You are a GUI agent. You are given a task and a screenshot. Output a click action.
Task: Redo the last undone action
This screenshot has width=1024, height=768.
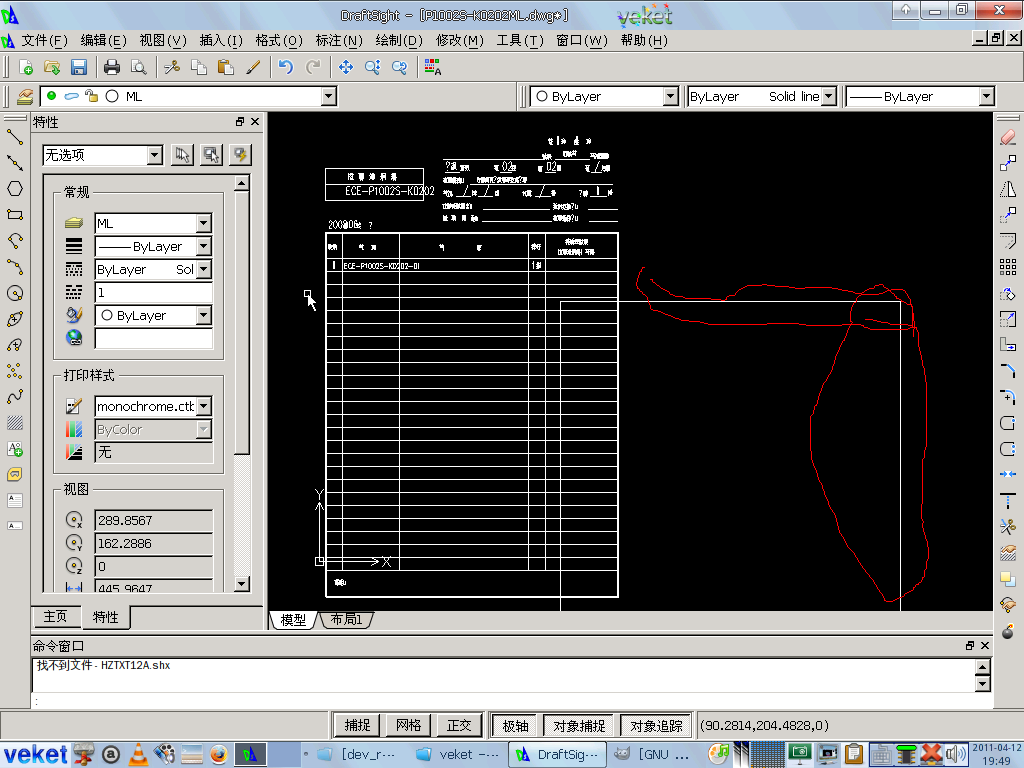tap(313, 67)
